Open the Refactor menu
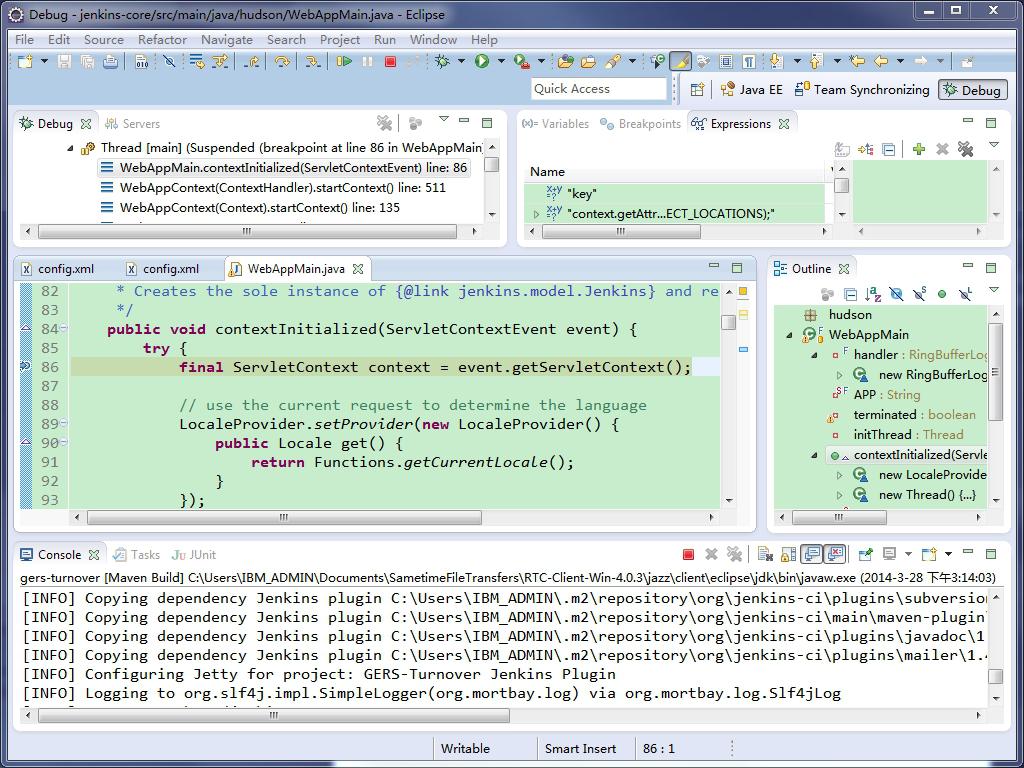Image resolution: width=1024 pixels, height=768 pixels. point(163,40)
